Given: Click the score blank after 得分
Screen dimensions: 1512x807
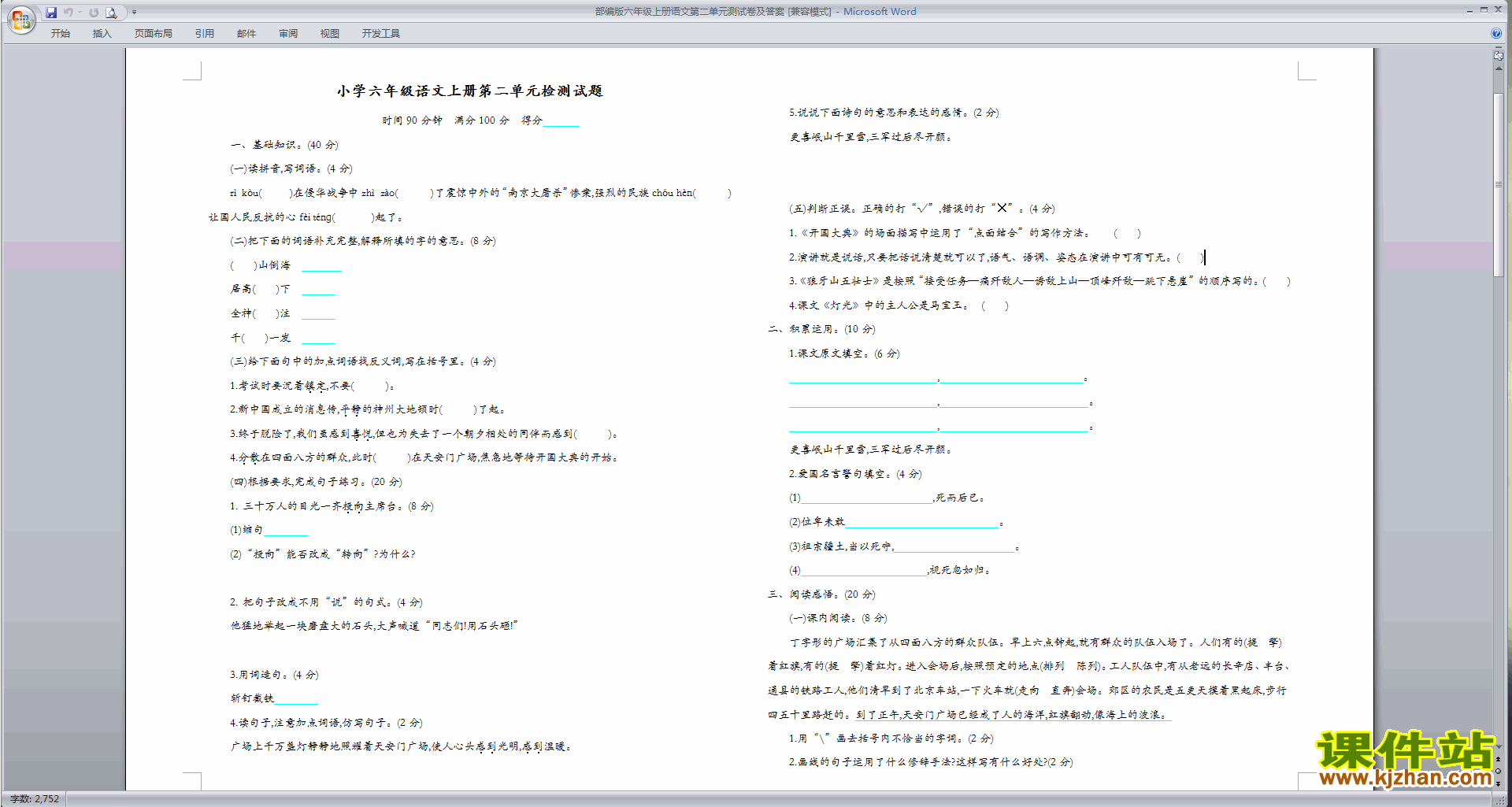Looking at the screenshot, I should click(561, 121).
